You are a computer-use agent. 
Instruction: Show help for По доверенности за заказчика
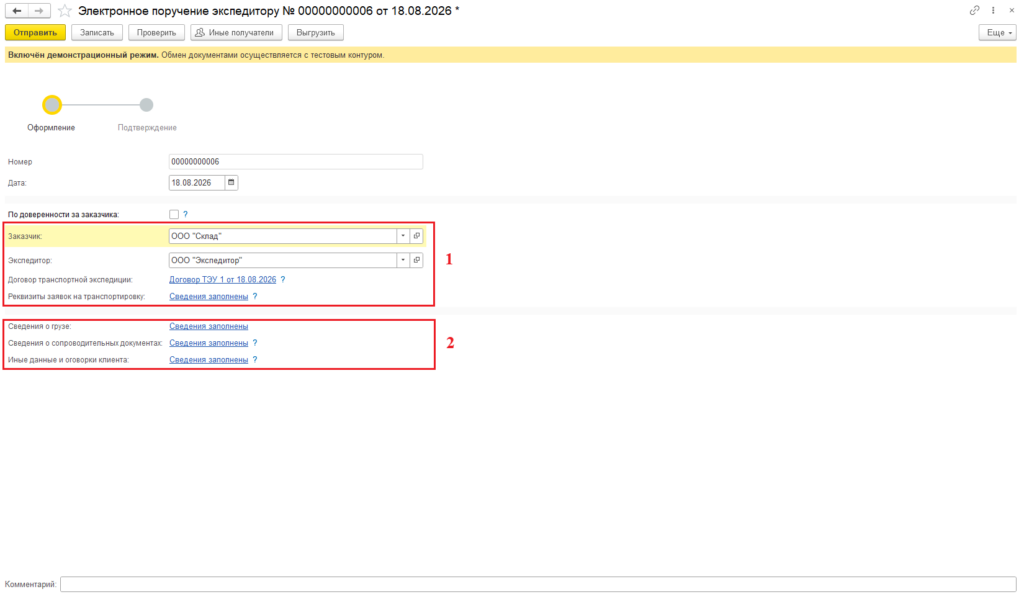[x=185, y=214]
